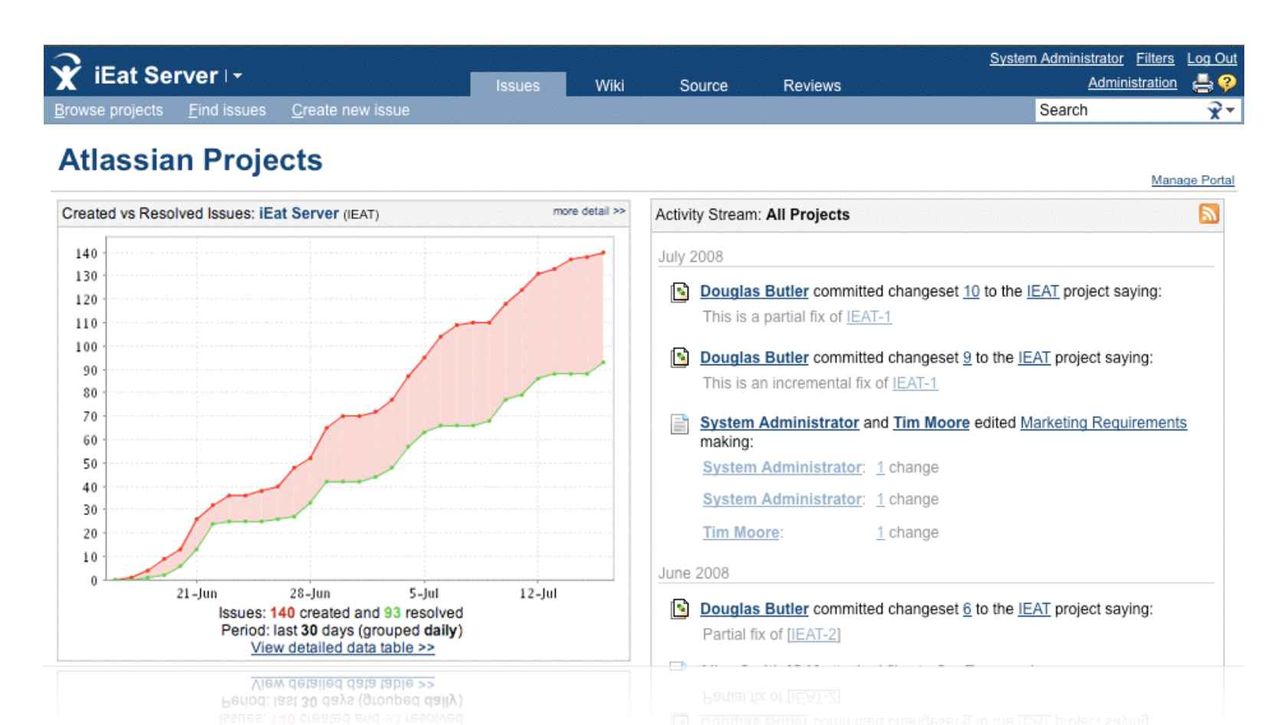
Task: Open the Filters link
Action: click(x=1155, y=59)
